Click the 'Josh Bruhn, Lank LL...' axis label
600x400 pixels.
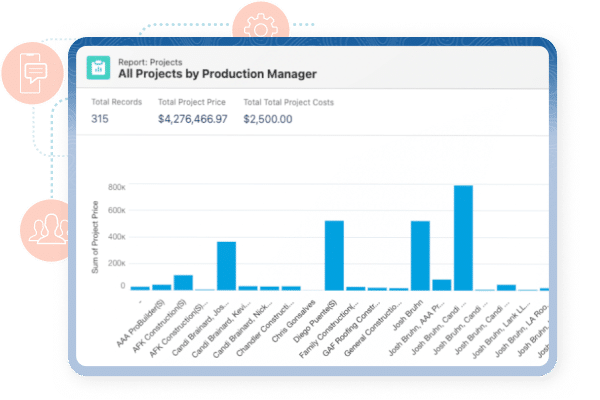tap(502, 330)
